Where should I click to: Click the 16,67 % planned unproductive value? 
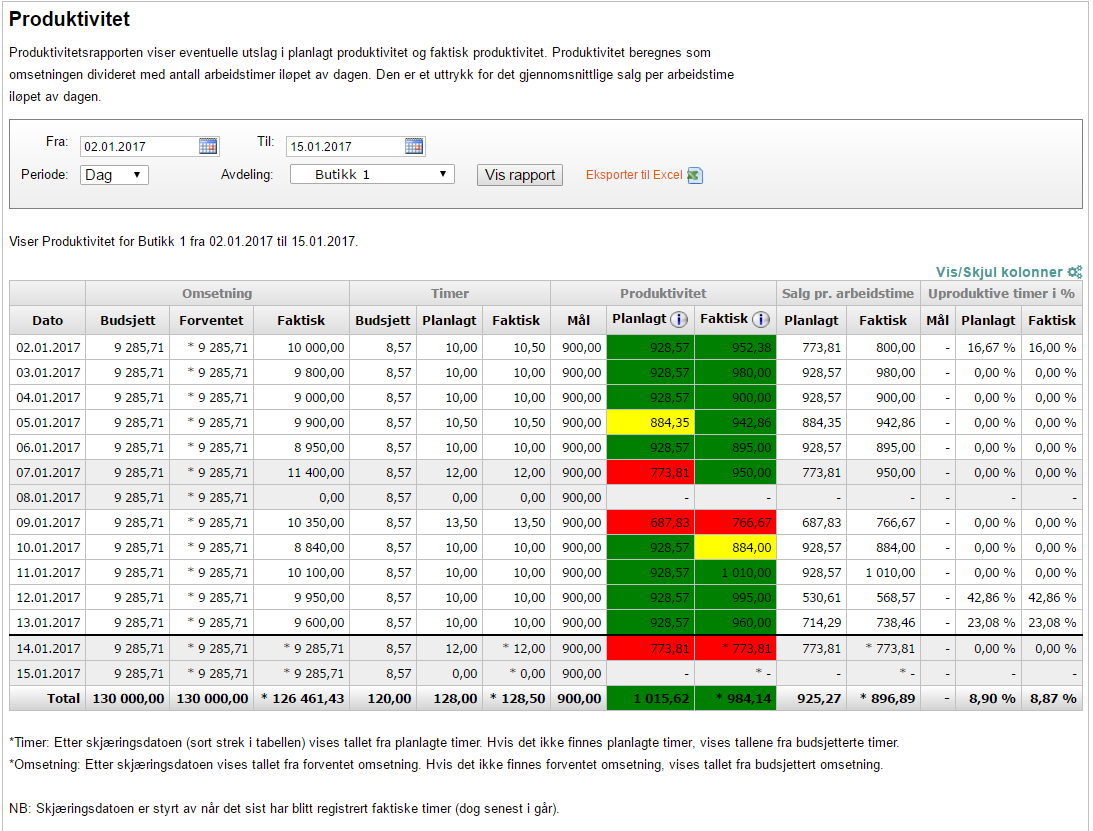991,347
